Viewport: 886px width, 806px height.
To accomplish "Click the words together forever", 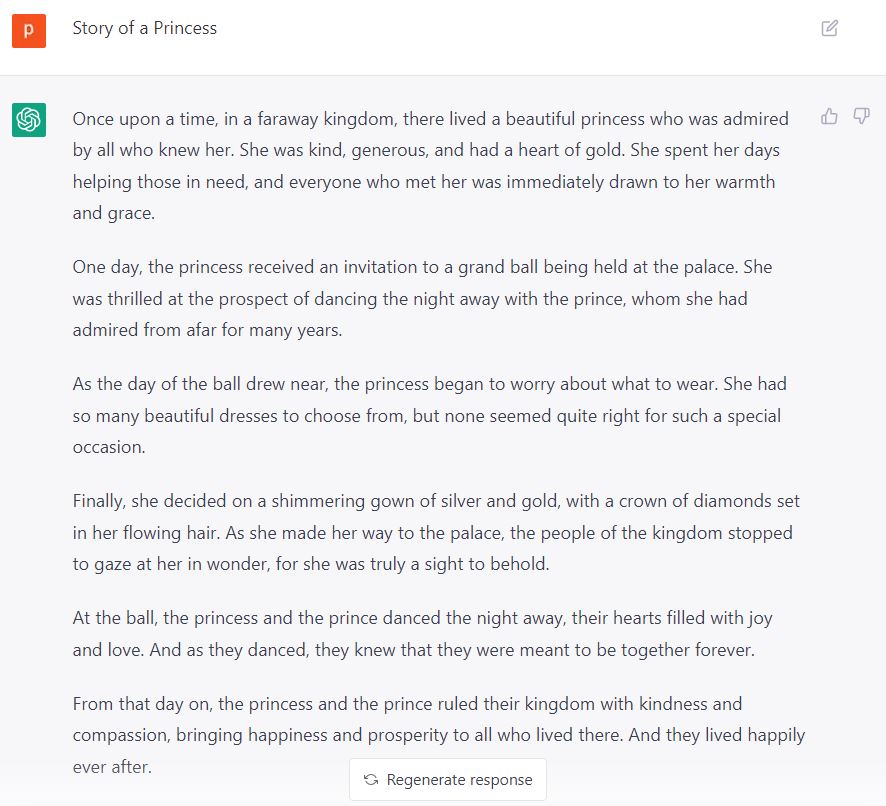I will point(691,650).
